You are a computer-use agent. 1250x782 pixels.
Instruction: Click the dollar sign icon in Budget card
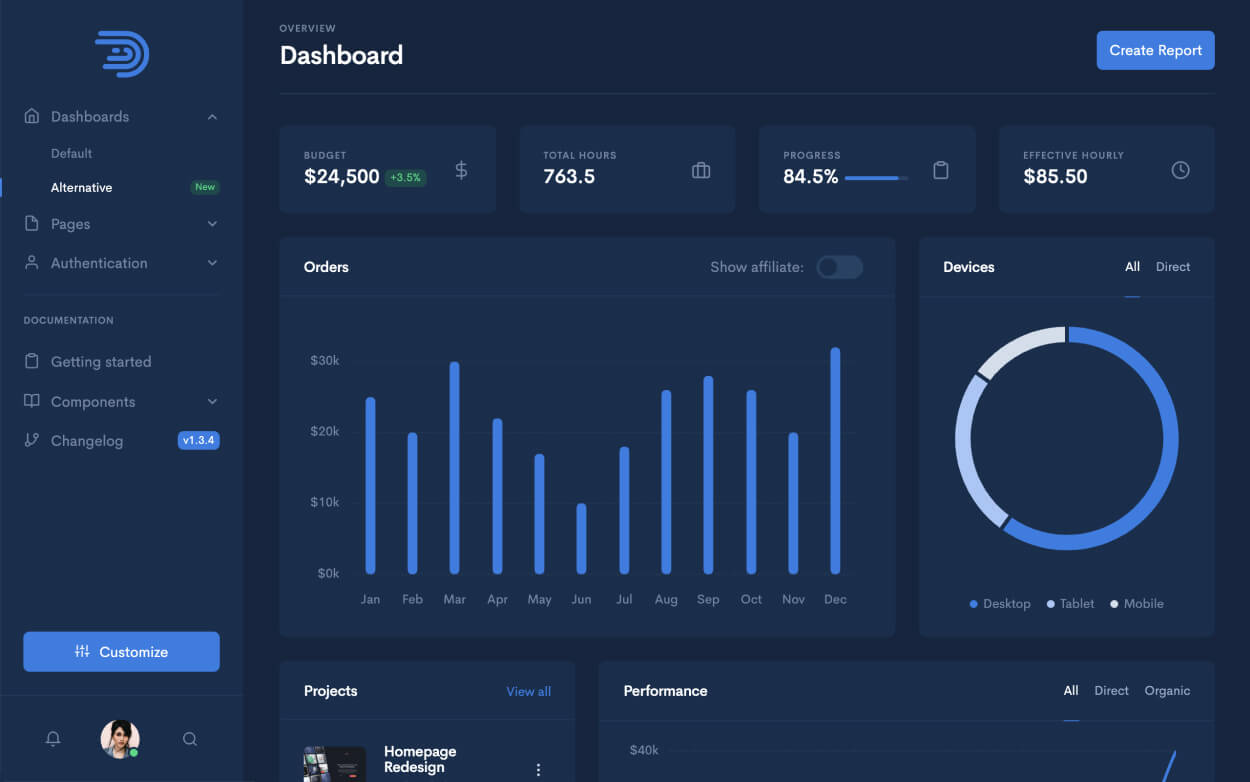click(461, 170)
